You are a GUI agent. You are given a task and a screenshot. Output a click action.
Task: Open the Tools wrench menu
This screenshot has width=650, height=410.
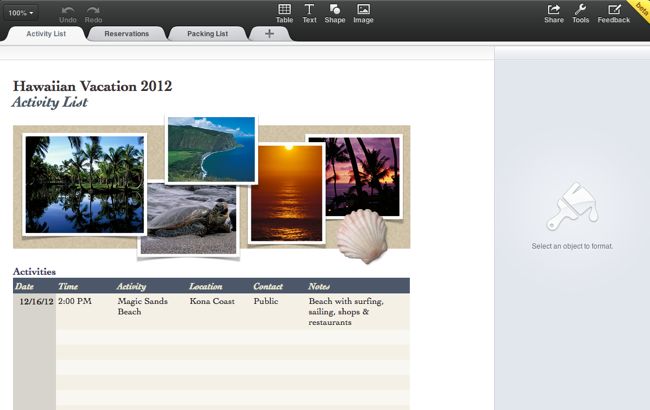(580, 10)
